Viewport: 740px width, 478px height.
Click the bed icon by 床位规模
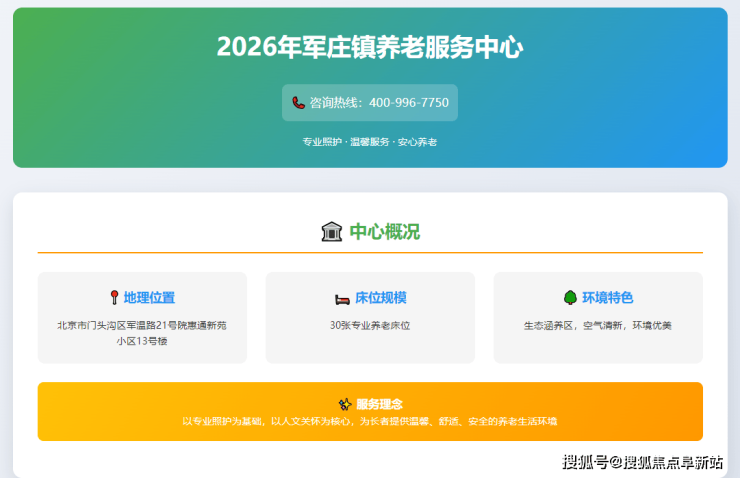tap(342, 298)
